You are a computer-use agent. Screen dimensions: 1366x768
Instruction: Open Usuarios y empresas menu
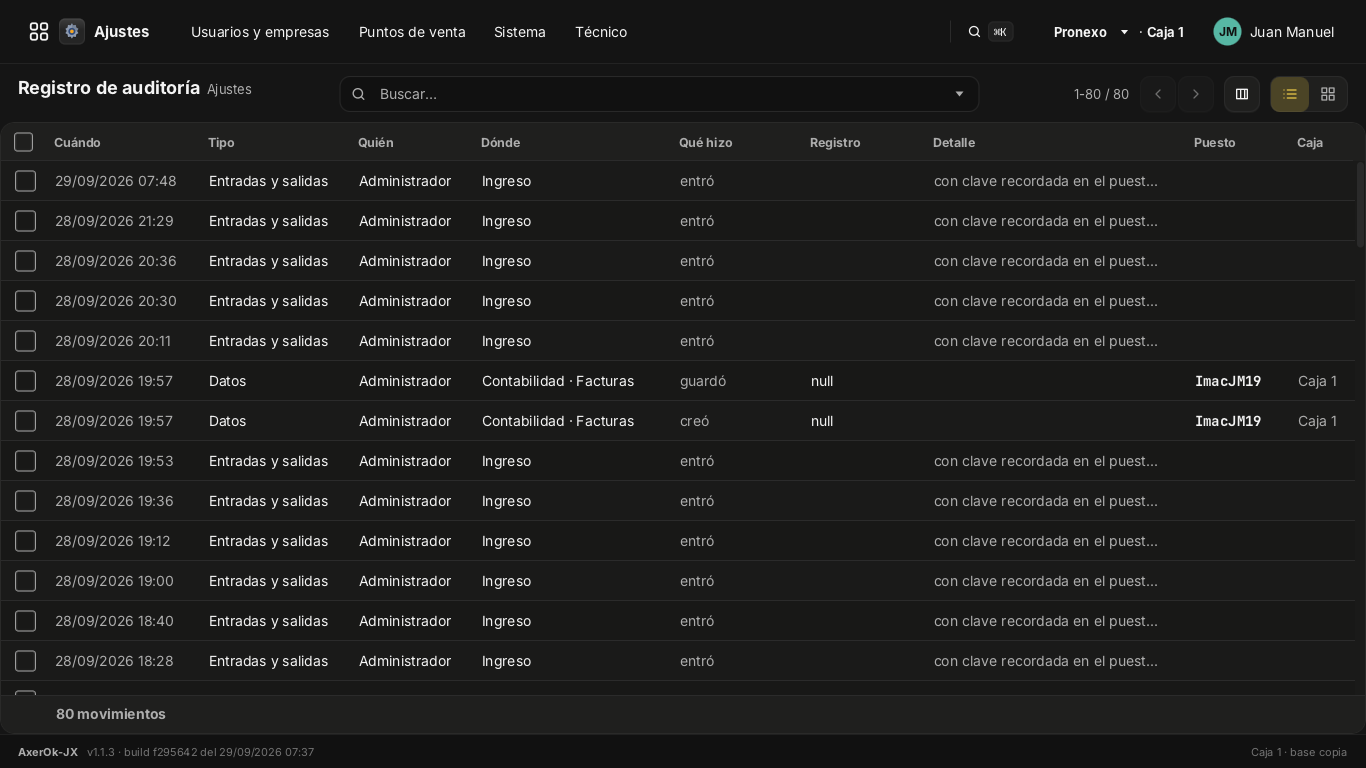click(260, 32)
